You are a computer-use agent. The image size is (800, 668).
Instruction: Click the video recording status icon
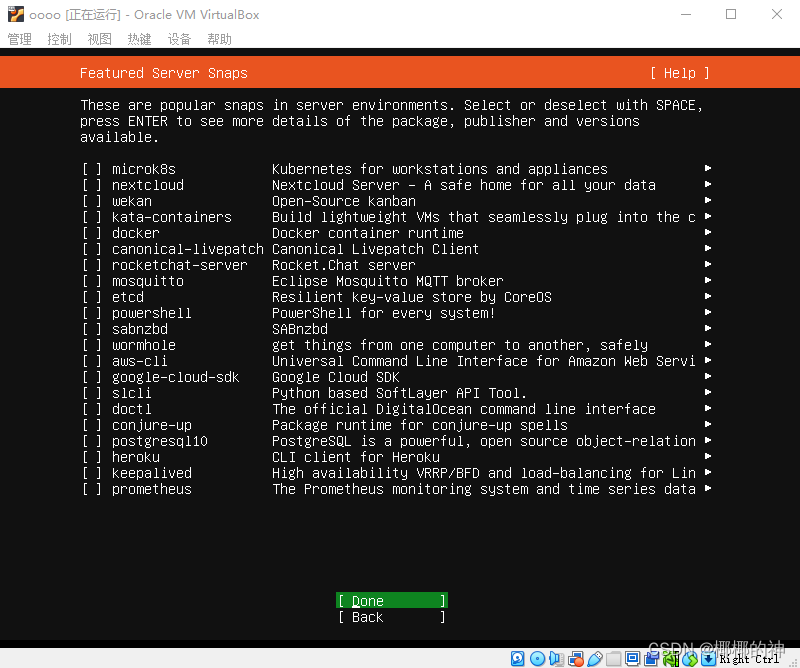(x=652, y=659)
